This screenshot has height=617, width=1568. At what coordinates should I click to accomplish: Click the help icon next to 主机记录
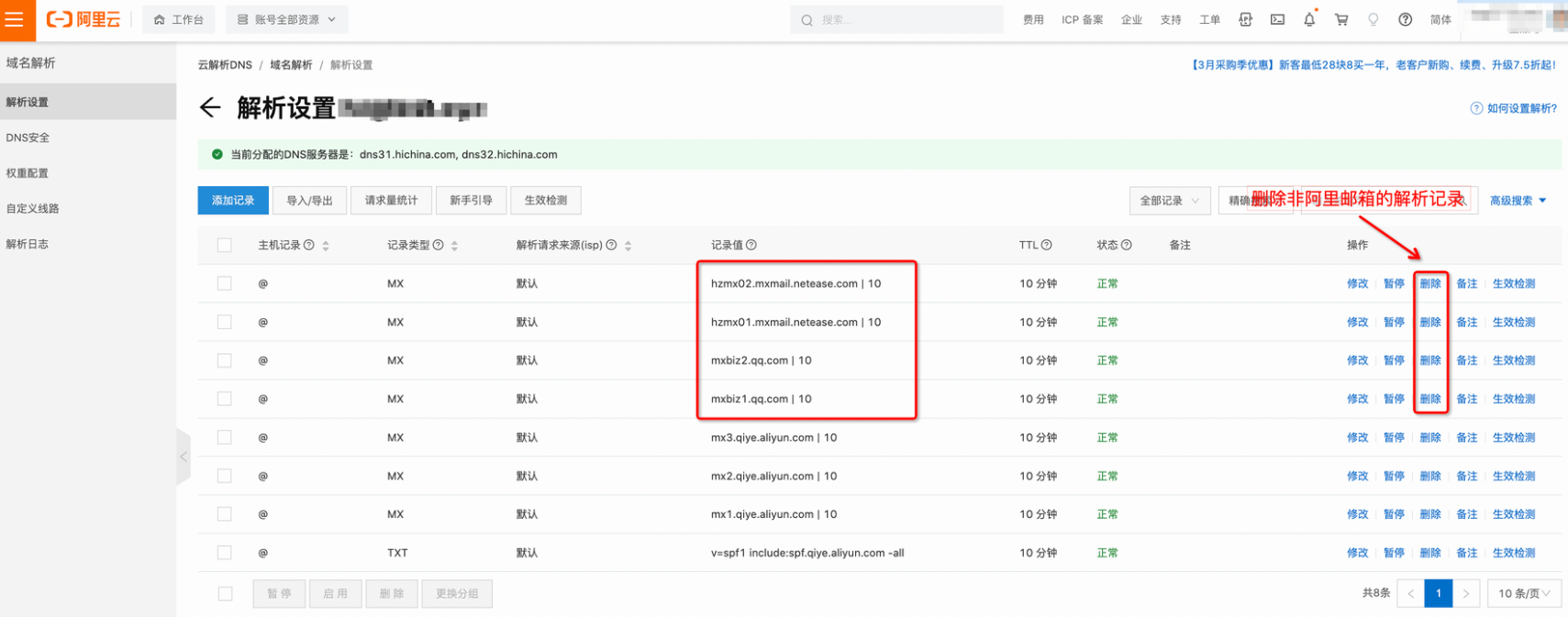(309, 245)
